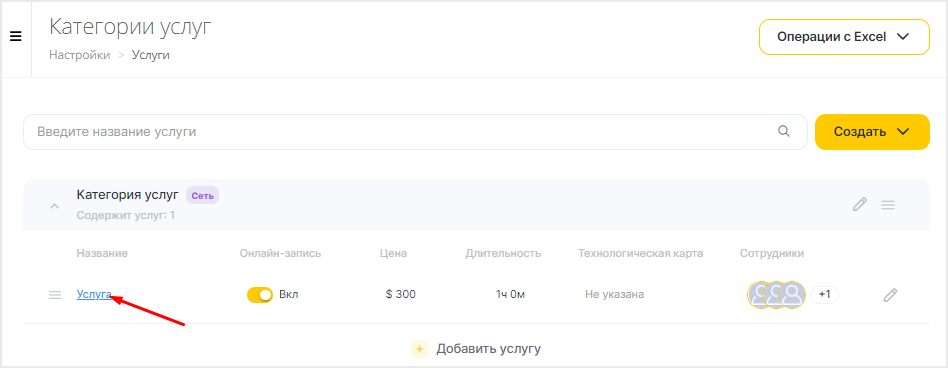Click the Сеть badge
Image resolution: width=948 pixels, height=368 pixels.
(202, 195)
